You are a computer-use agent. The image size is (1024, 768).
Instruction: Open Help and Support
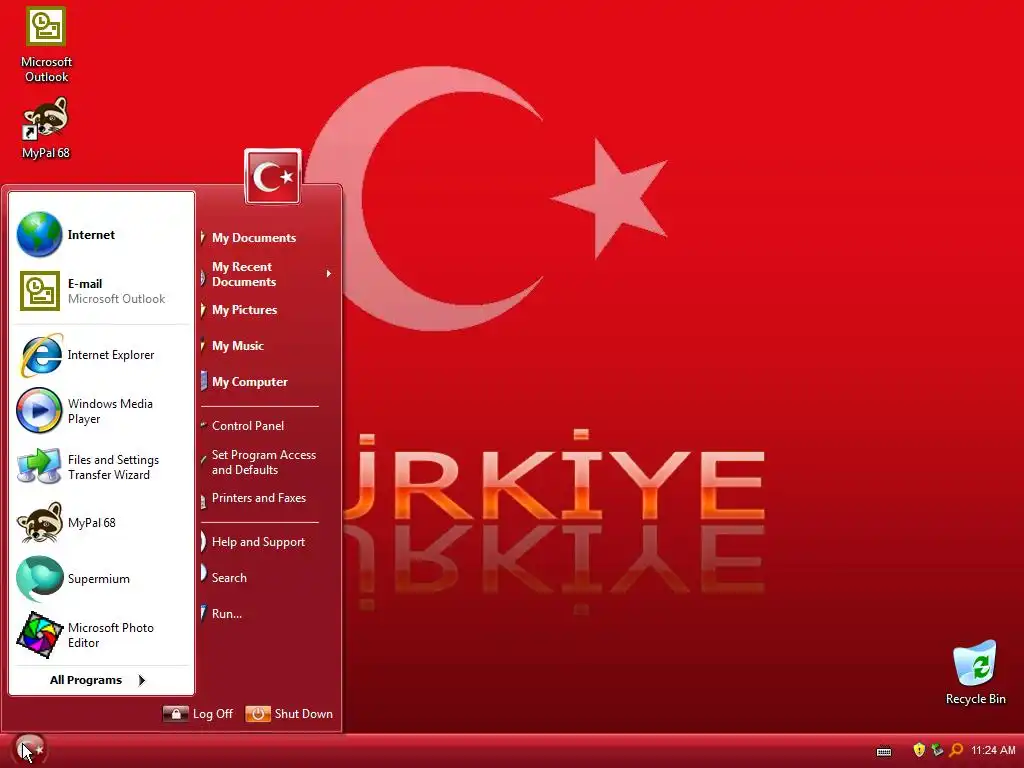point(258,542)
